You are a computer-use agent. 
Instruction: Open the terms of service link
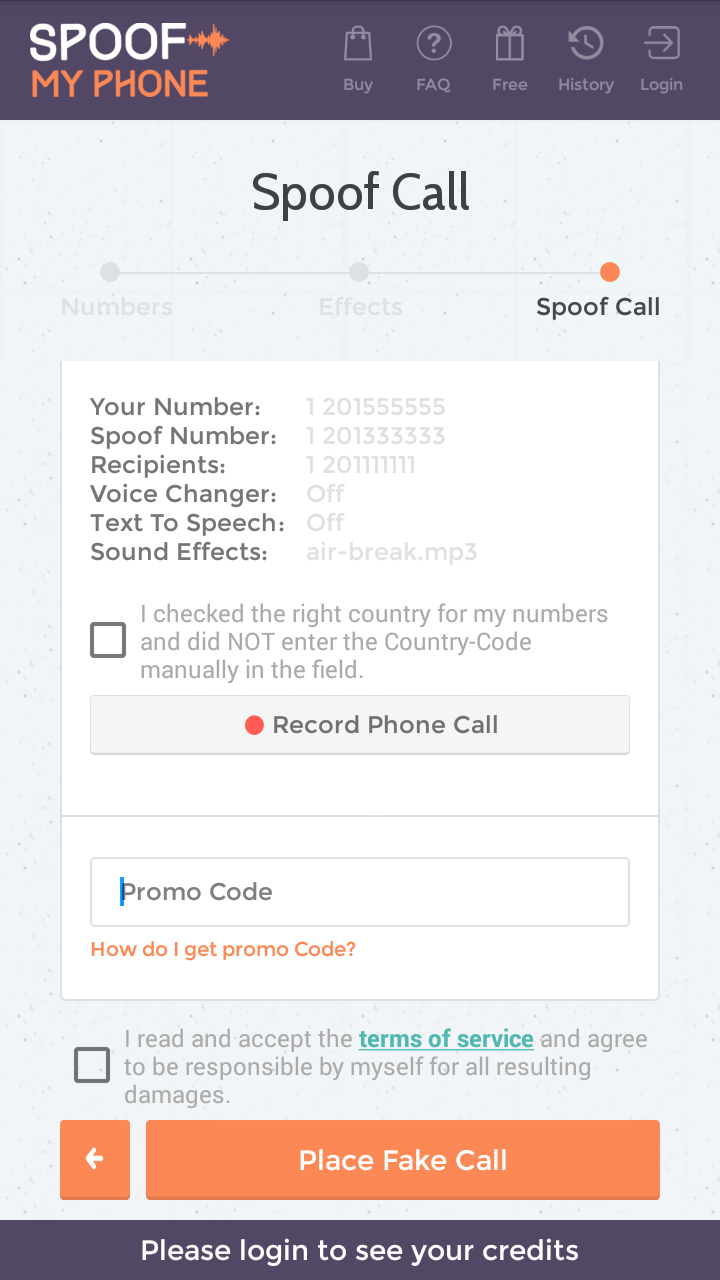tap(446, 1039)
